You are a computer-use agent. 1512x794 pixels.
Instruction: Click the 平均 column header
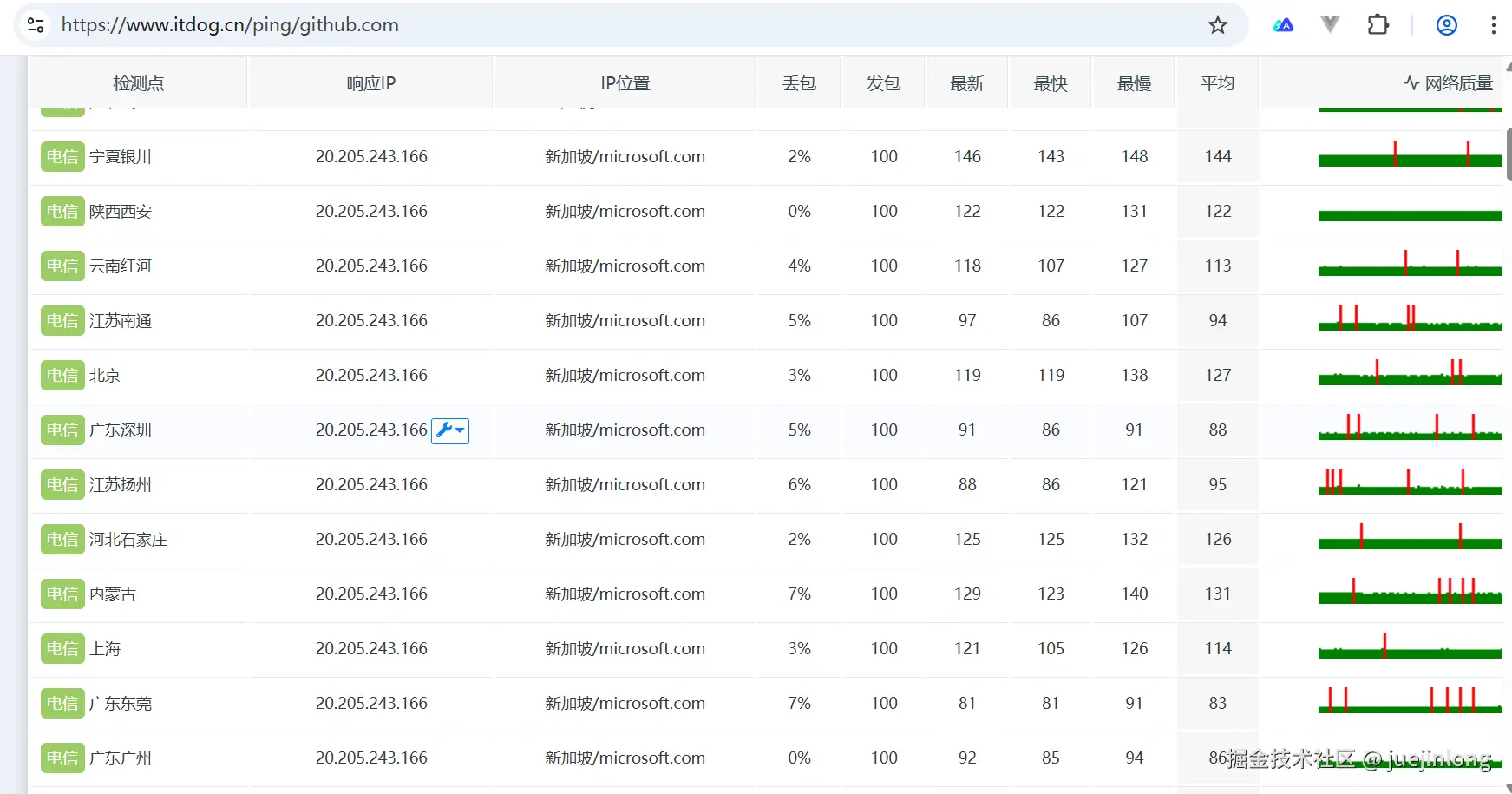[1217, 82]
